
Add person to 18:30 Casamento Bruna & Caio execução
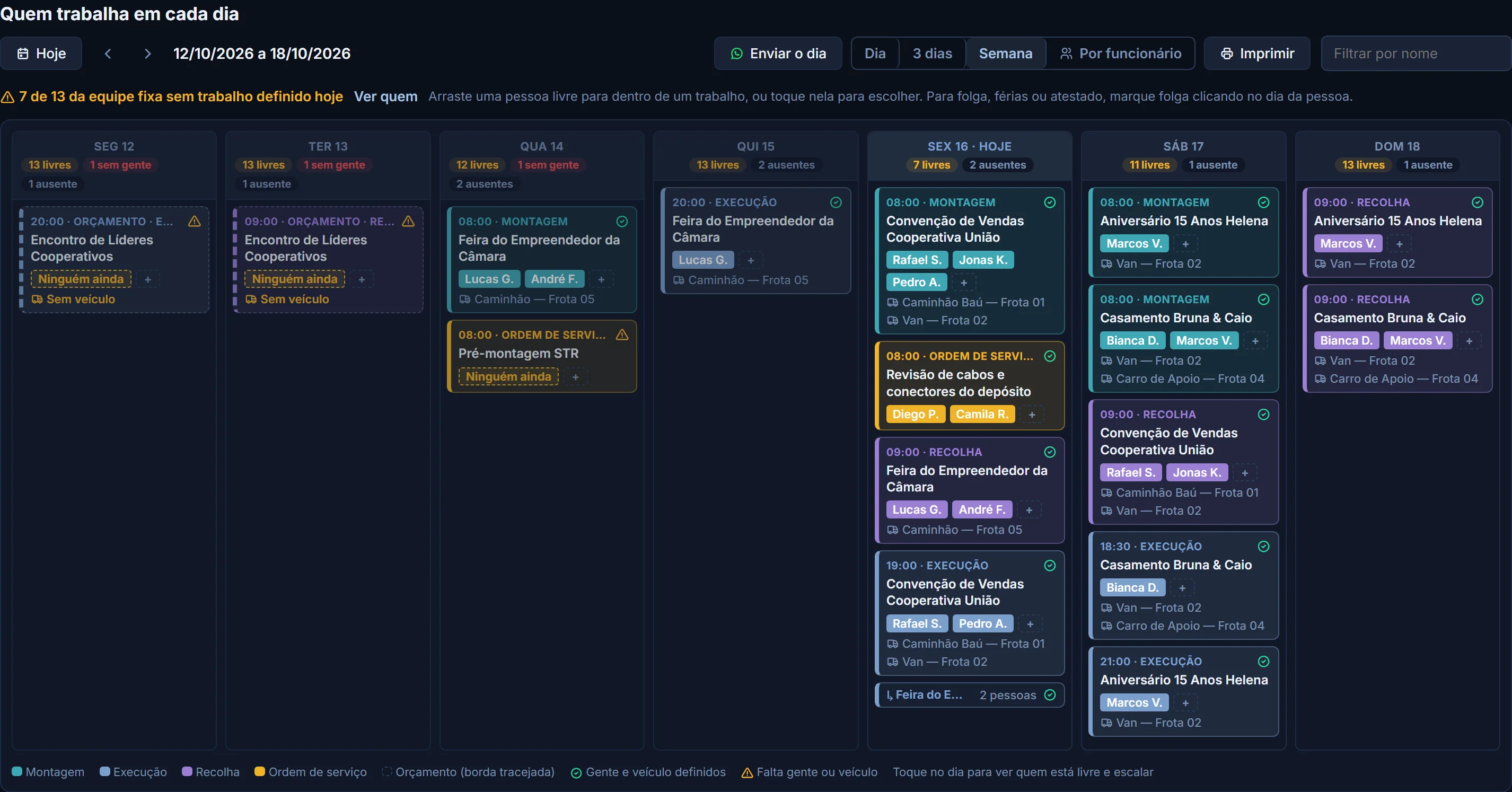(x=1183, y=588)
